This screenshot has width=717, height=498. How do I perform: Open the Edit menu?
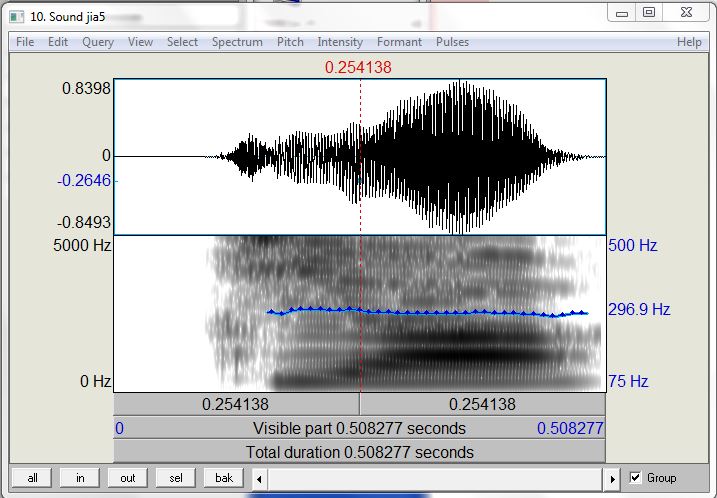click(58, 42)
